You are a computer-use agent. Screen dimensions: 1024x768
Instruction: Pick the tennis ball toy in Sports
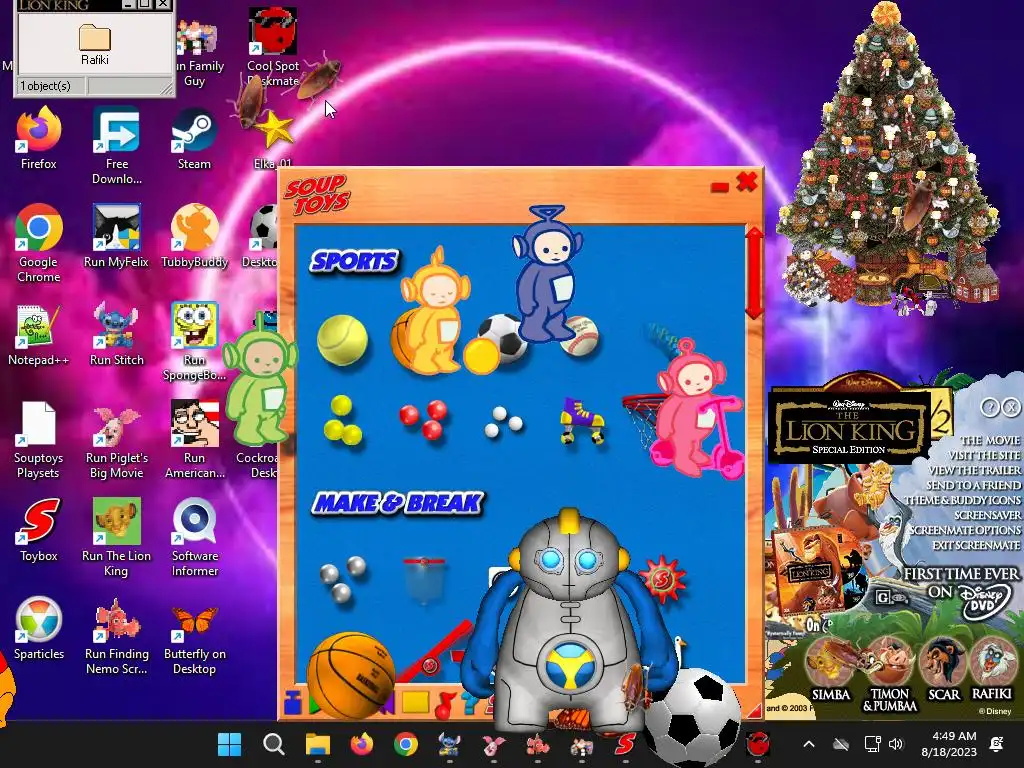point(342,340)
